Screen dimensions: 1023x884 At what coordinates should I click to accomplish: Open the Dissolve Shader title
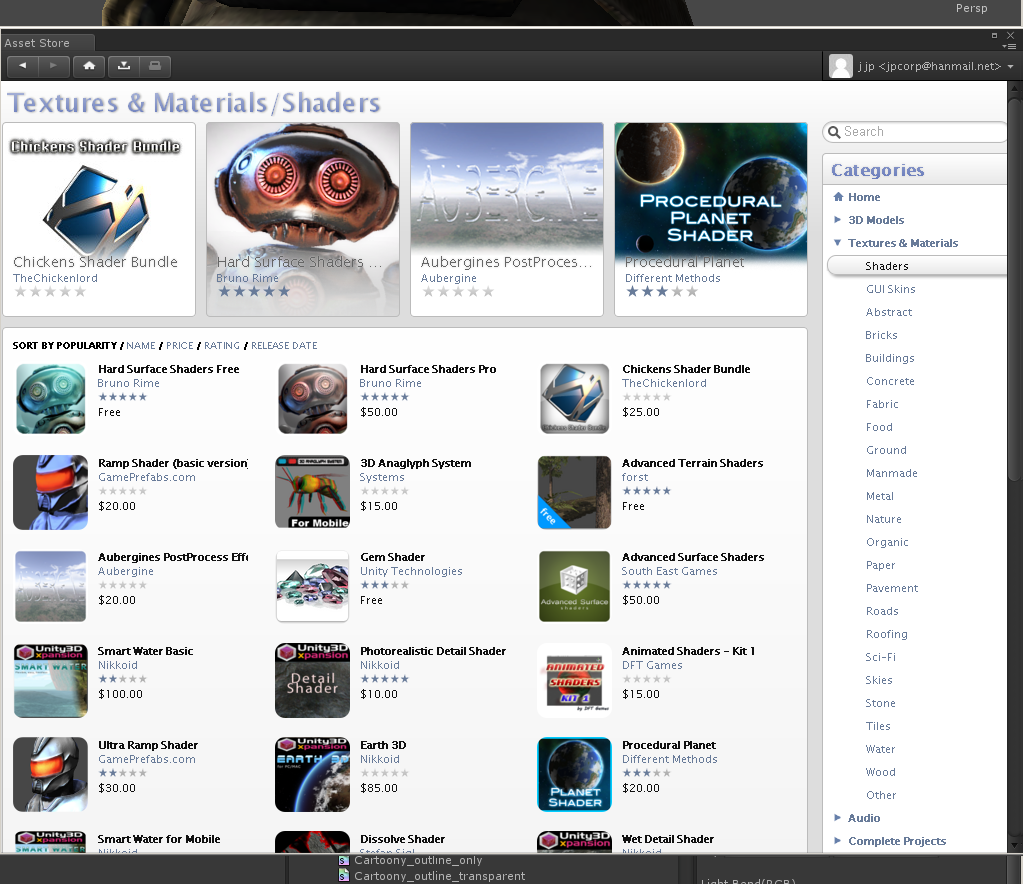403,839
